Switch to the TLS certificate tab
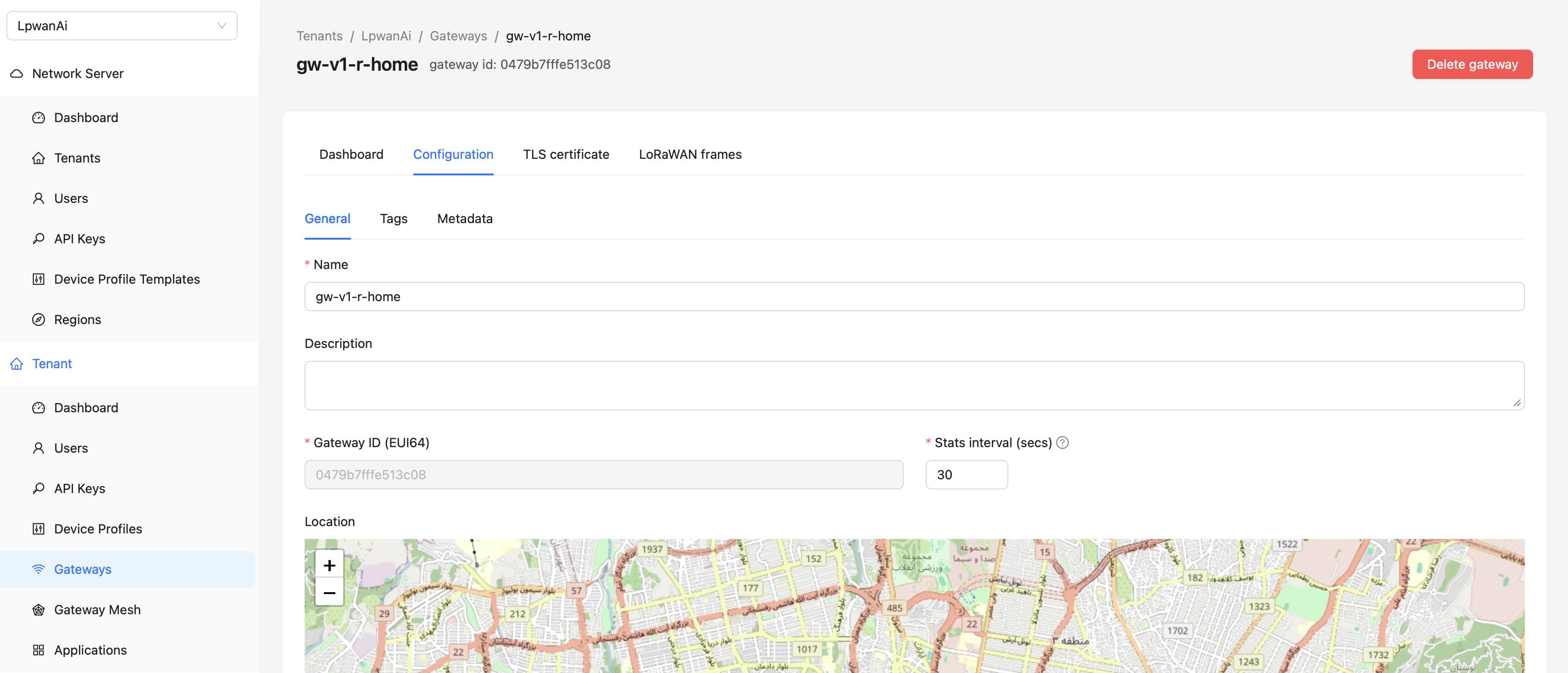1568x673 pixels. coord(566,155)
